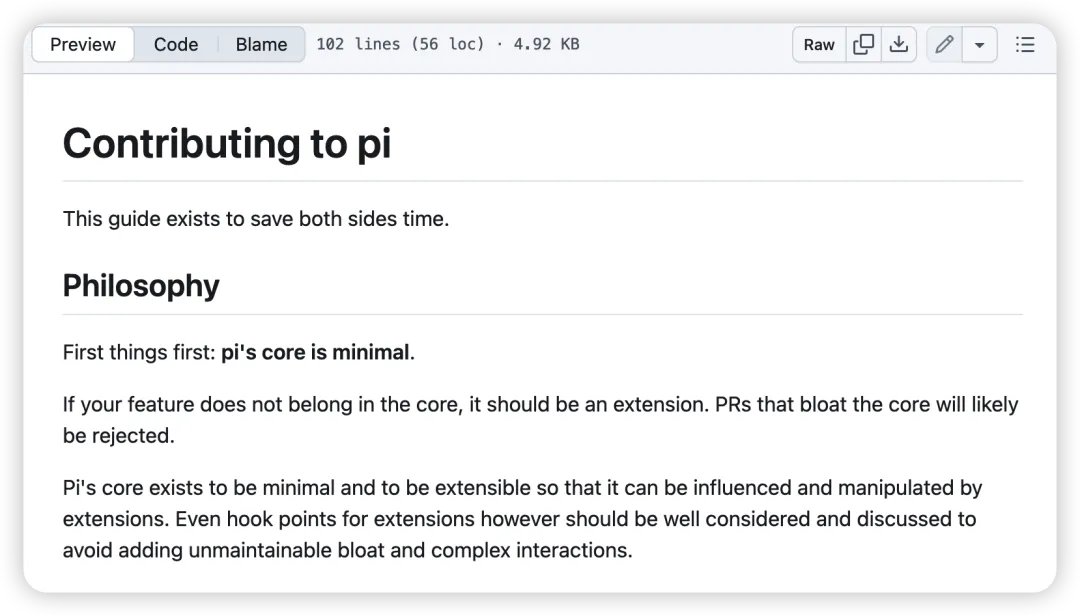Switch to the Code tab

pyautogui.click(x=176, y=45)
